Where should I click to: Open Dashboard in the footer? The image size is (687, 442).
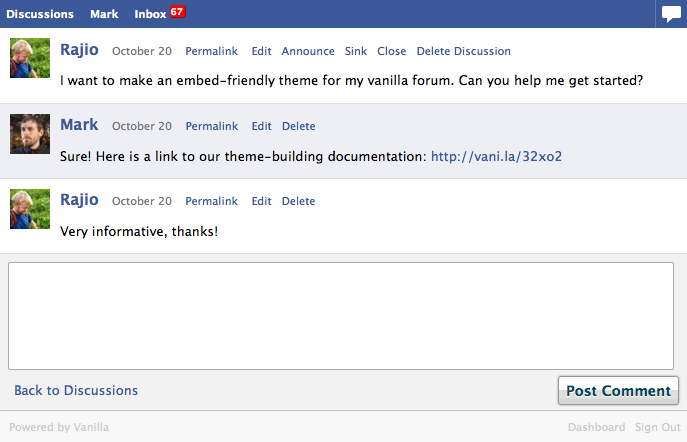(x=596, y=427)
